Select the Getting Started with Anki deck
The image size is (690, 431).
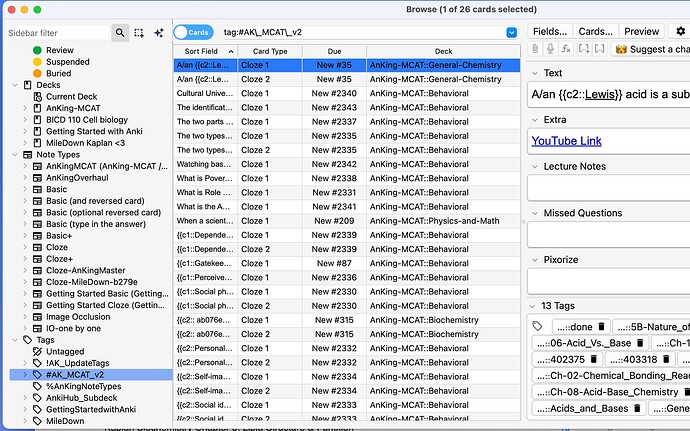pyautogui.click(x=94, y=131)
